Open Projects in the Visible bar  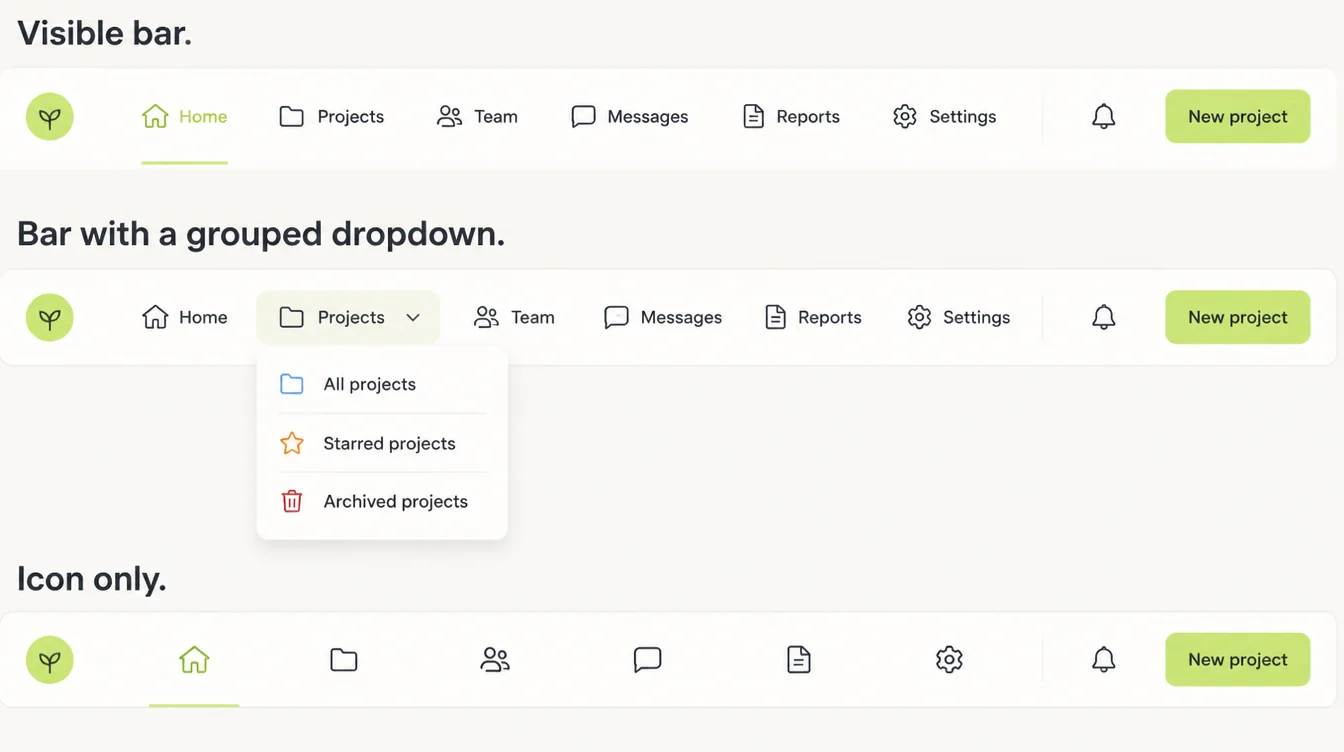click(x=332, y=117)
